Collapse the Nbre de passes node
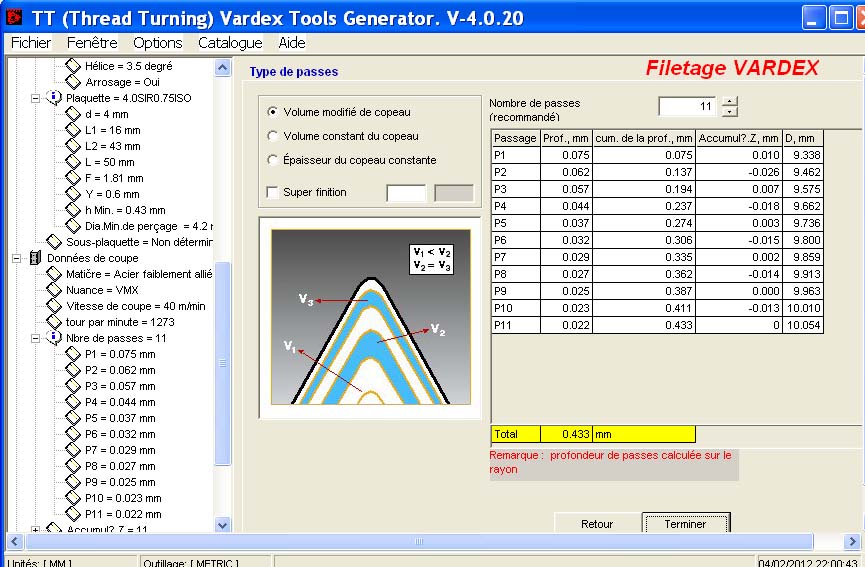 tap(35, 338)
